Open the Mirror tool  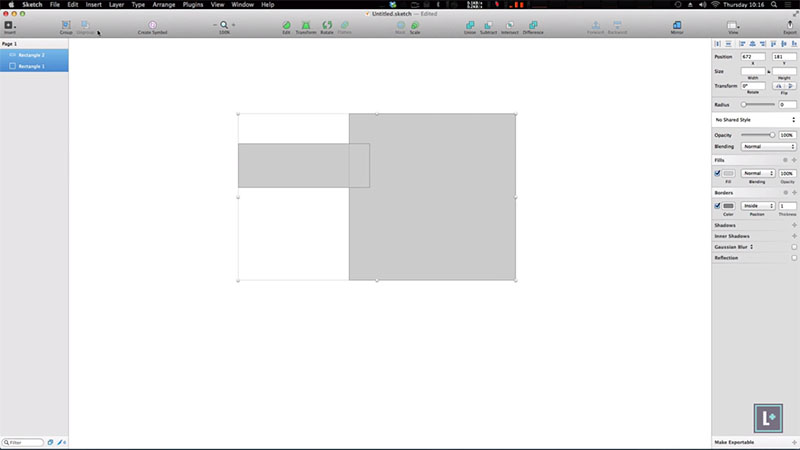[x=677, y=25]
